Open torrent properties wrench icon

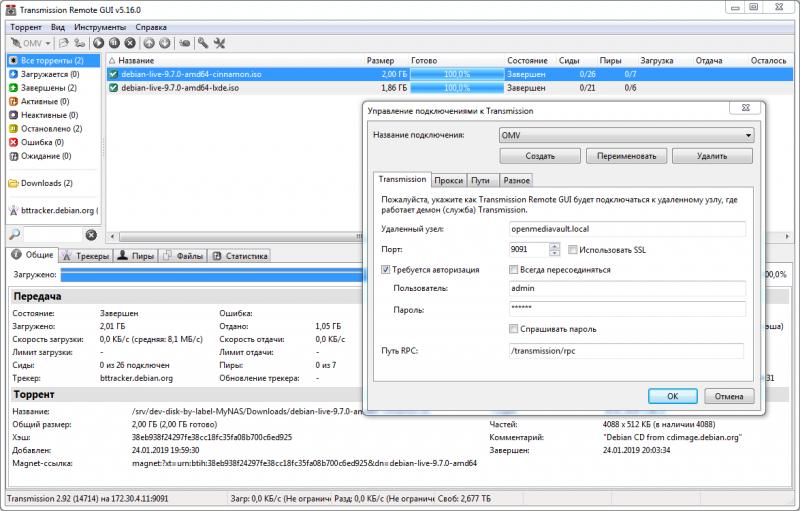tap(203, 43)
